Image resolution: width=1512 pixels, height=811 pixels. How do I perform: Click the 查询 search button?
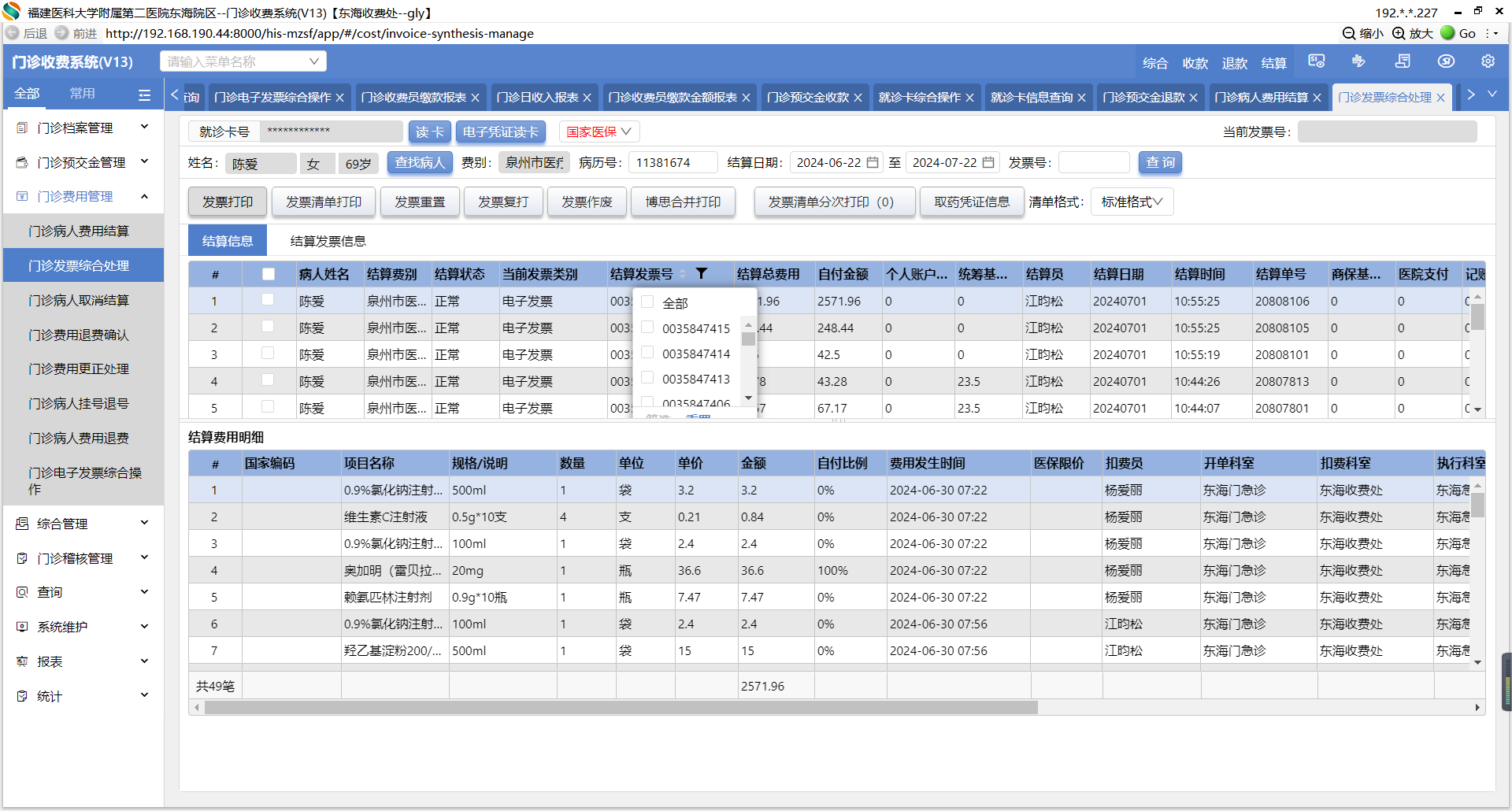pyautogui.click(x=1160, y=162)
